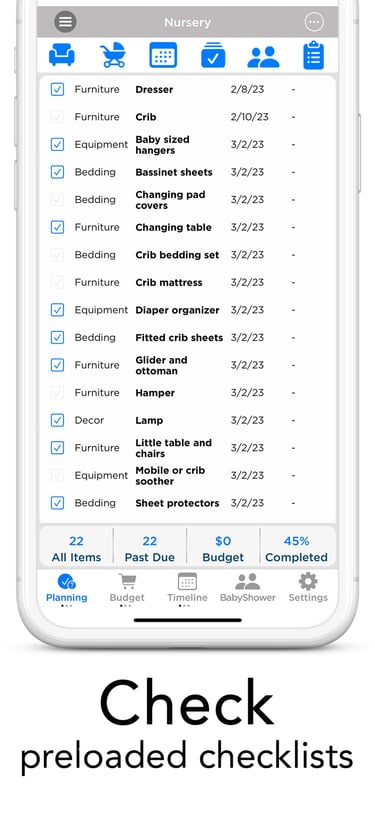Check the Hamper item checkbox

coord(57,393)
